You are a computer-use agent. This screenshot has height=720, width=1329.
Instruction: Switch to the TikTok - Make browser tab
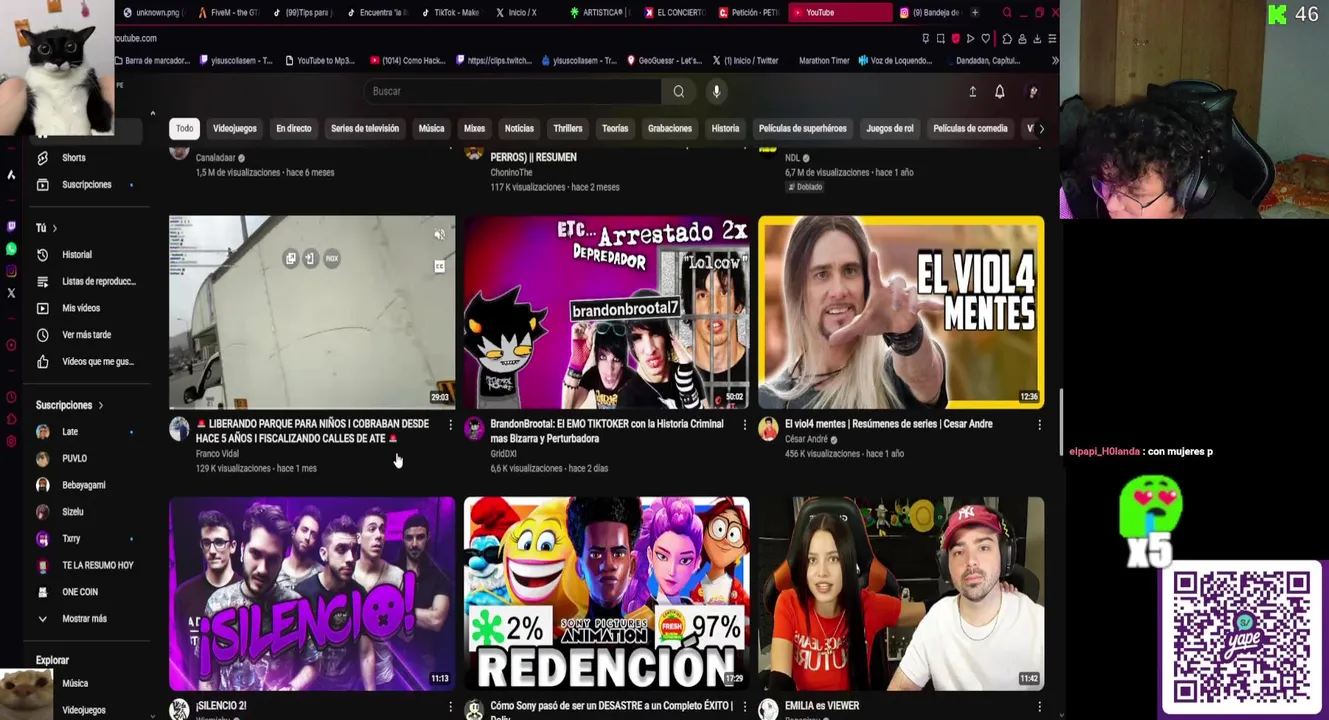[448, 13]
